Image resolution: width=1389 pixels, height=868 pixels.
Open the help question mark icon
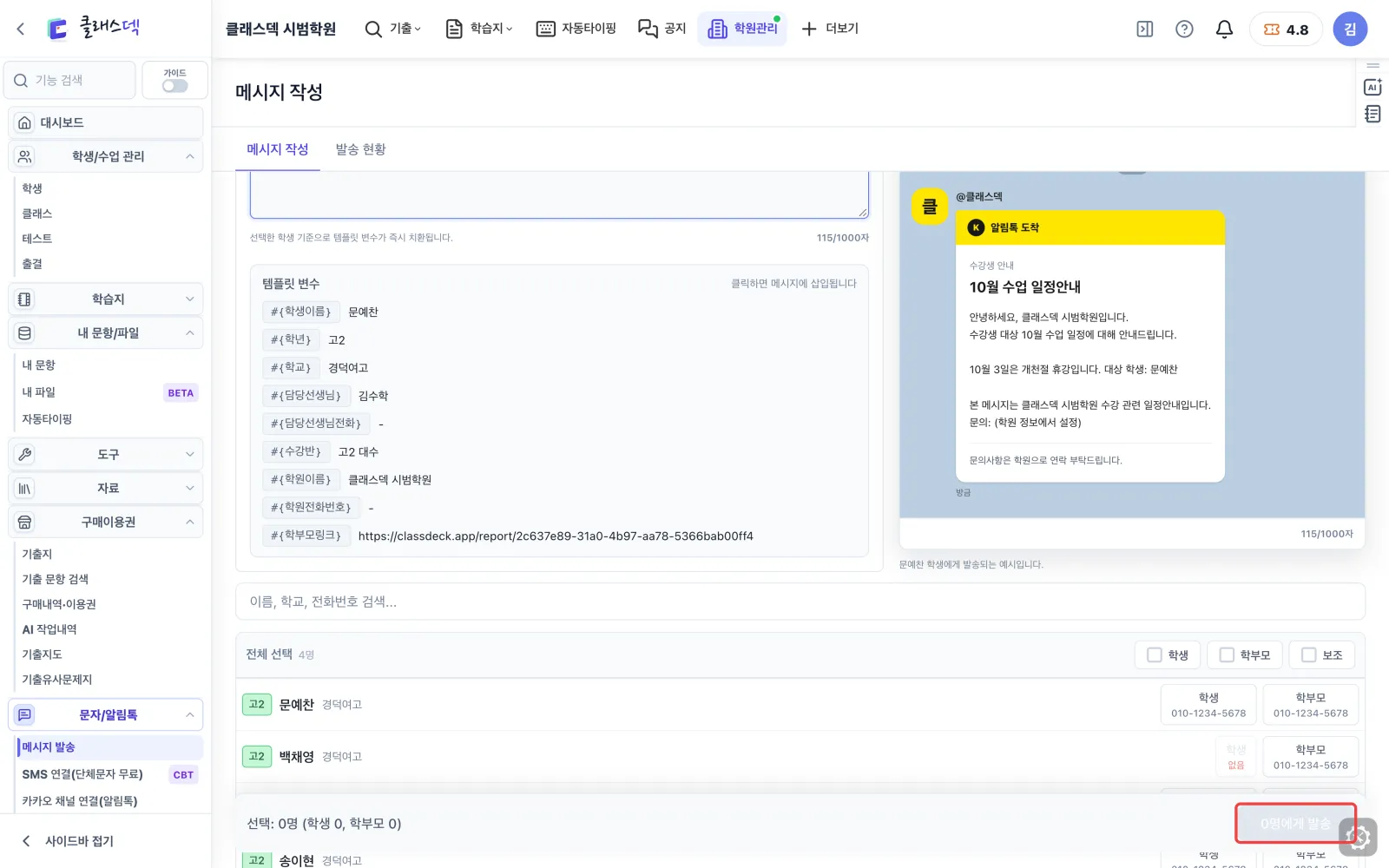coord(1184,30)
